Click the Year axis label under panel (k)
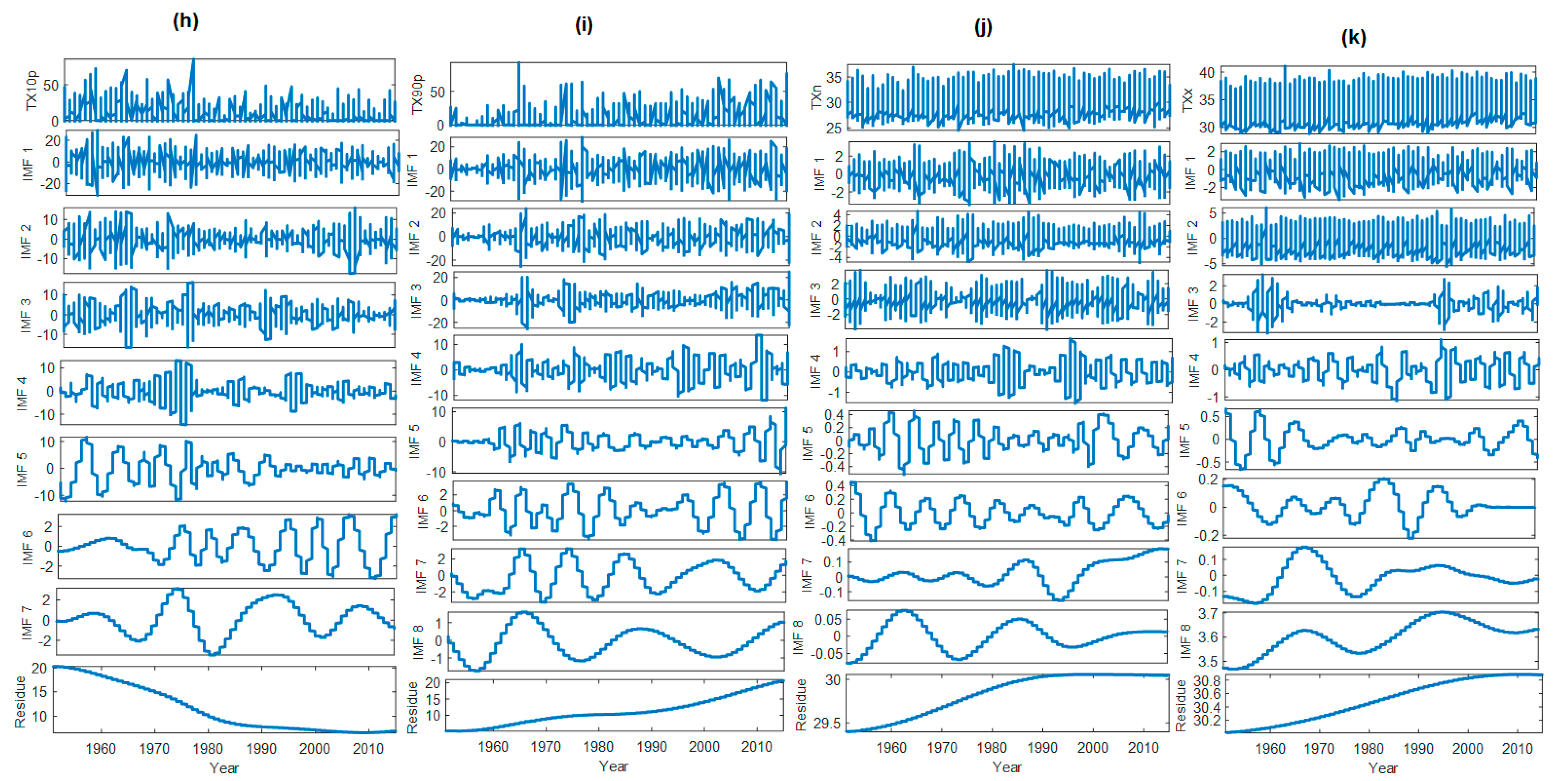 [x=1383, y=768]
